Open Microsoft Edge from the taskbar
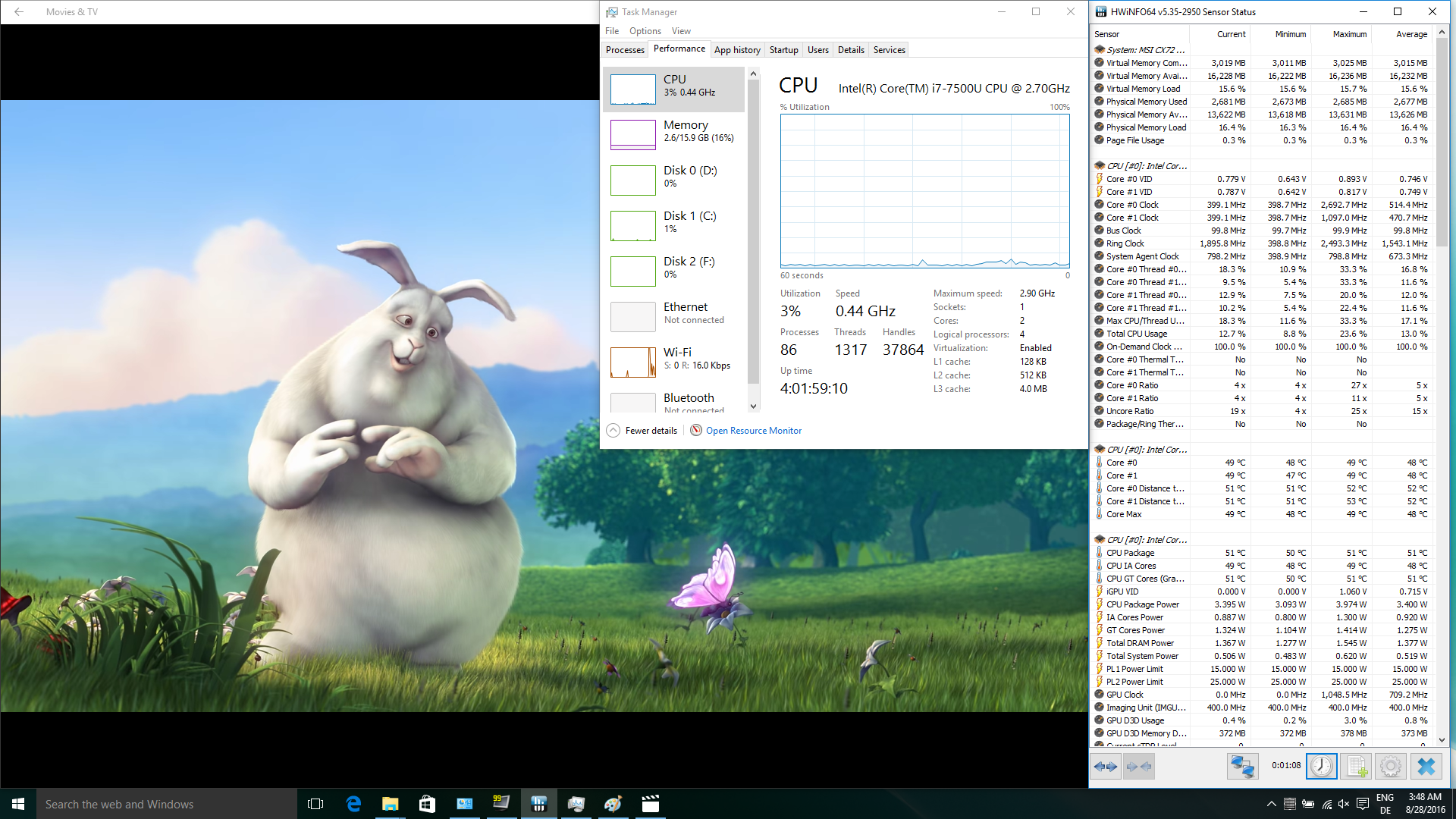Image resolution: width=1456 pixels, height=819 pixels. [353, 804]
